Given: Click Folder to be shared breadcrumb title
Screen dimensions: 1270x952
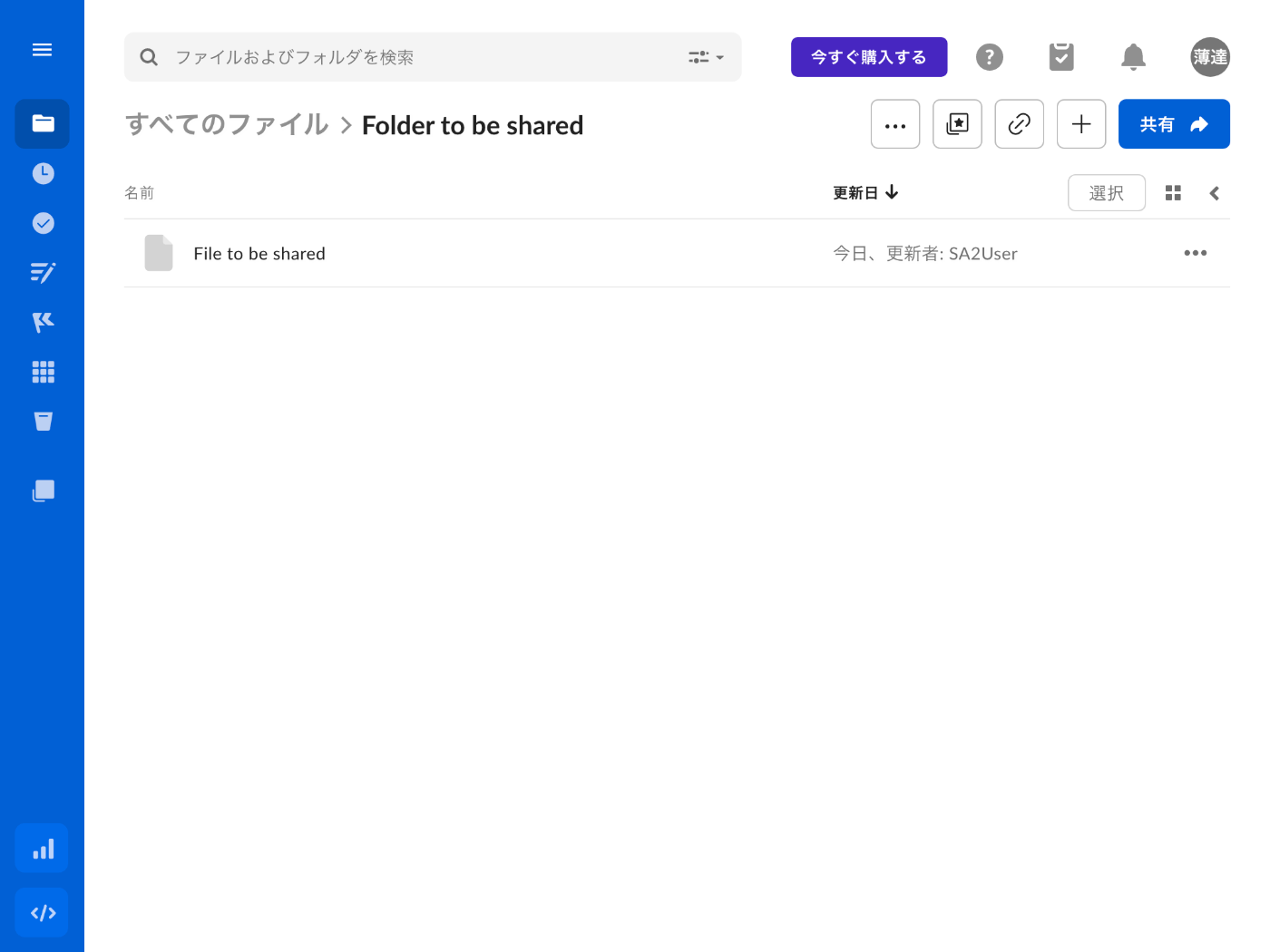Looking at the screenshot, I should point(473,125).
